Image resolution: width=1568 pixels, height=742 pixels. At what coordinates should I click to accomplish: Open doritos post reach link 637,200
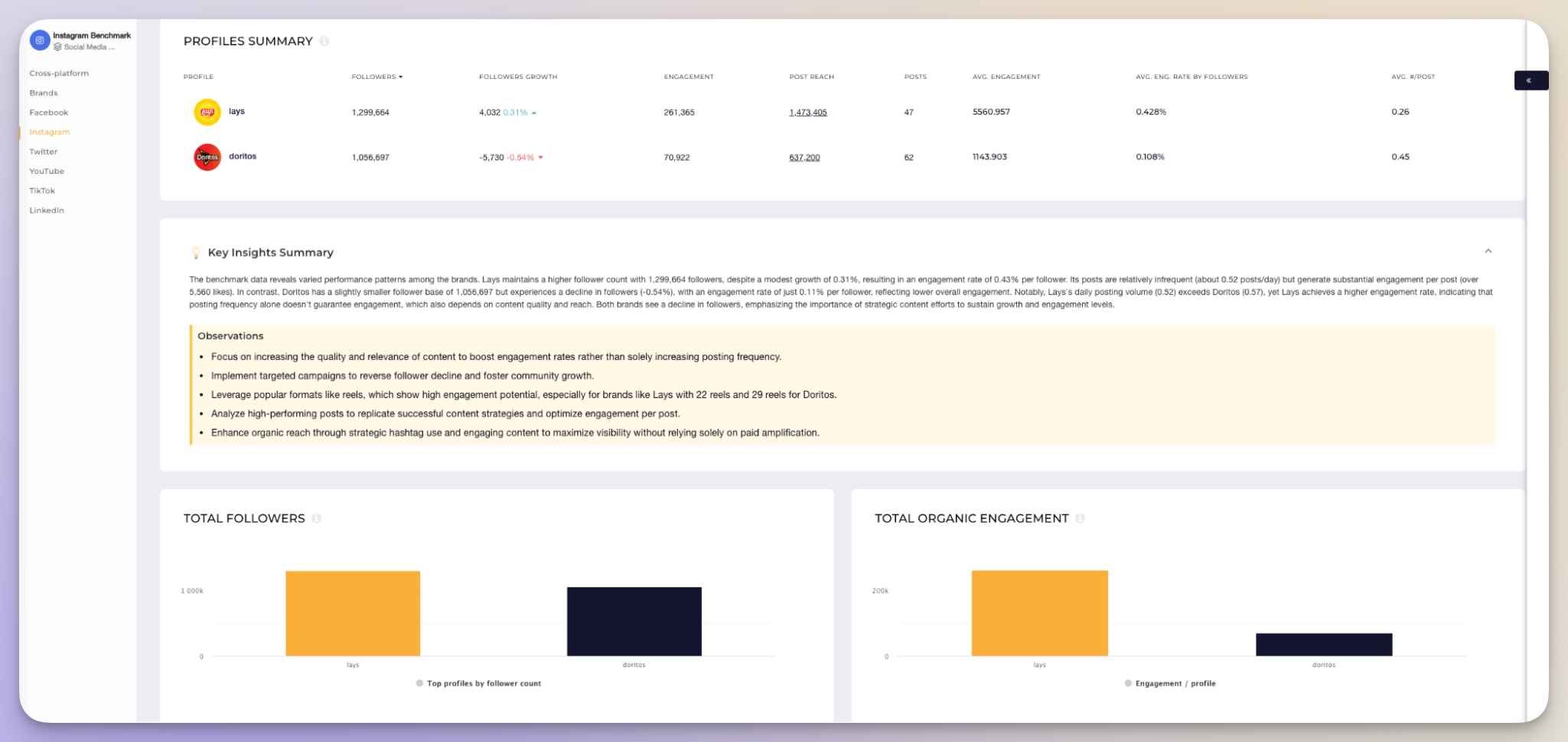[x=804, y=158]
